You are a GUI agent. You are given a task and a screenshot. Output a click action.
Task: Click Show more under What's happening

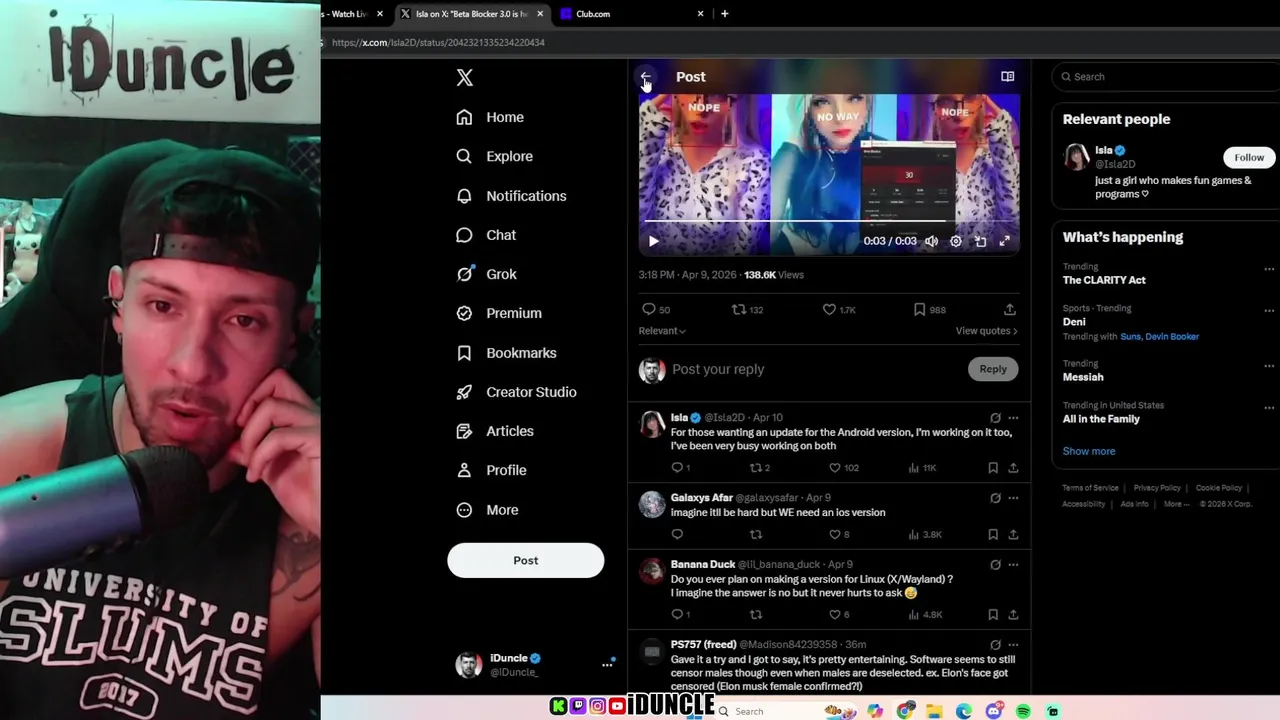(1089, 451)
